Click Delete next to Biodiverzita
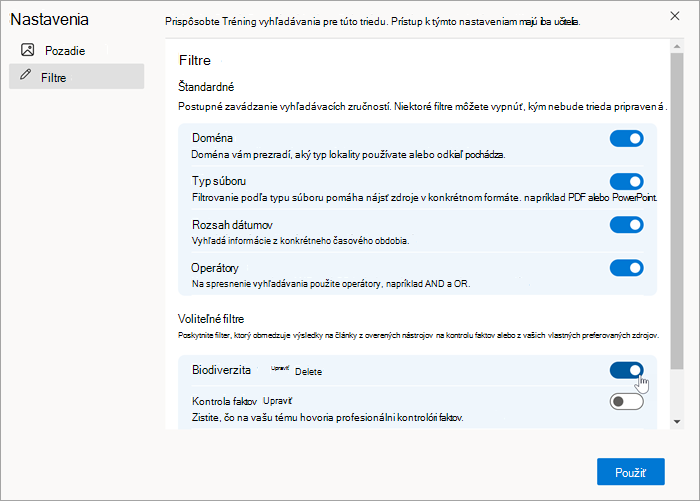Image resolution: width=700 pixels, height=501 pixels. (308, 372)
